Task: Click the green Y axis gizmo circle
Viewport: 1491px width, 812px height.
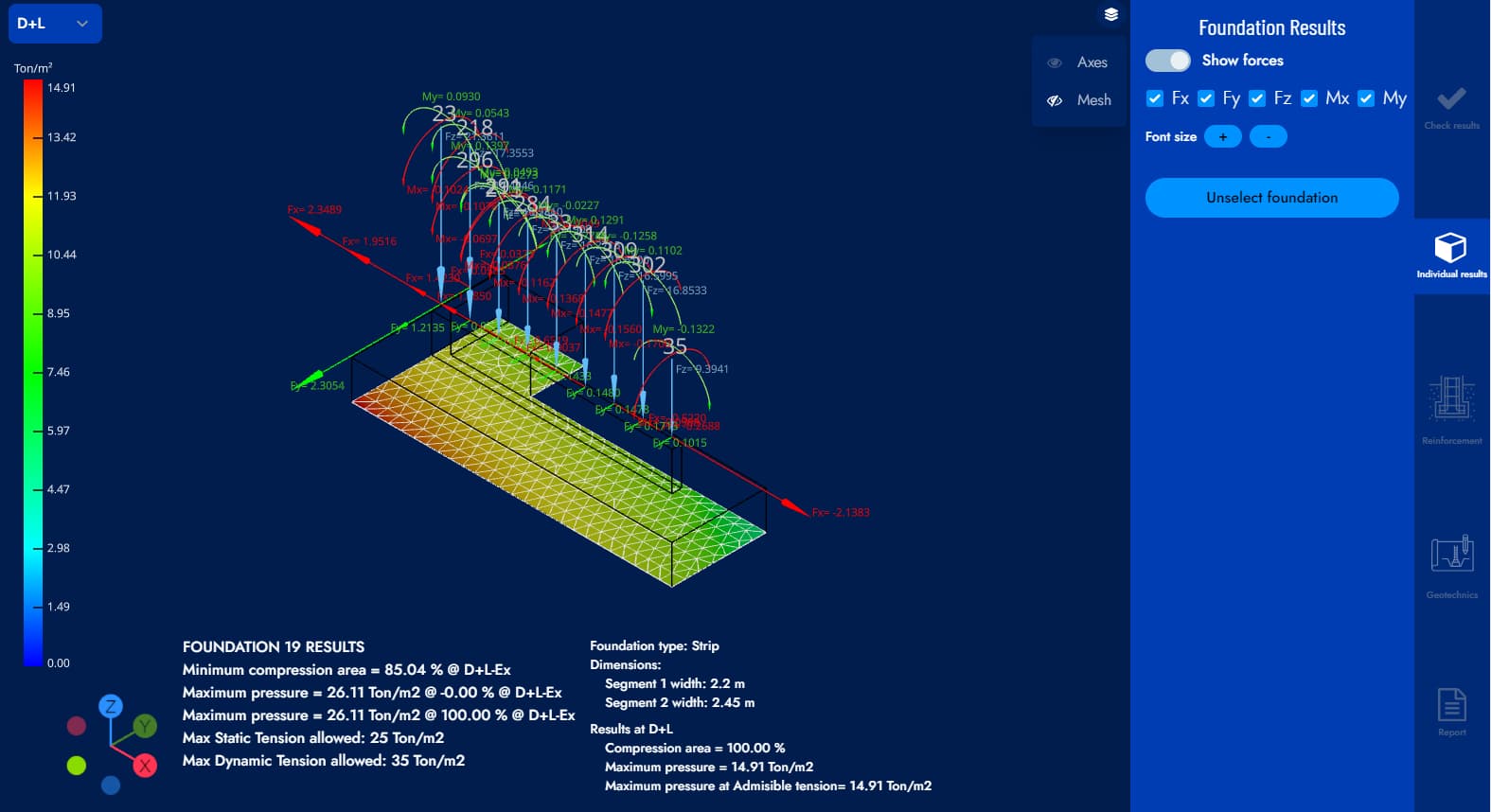Action: [145, 726]
